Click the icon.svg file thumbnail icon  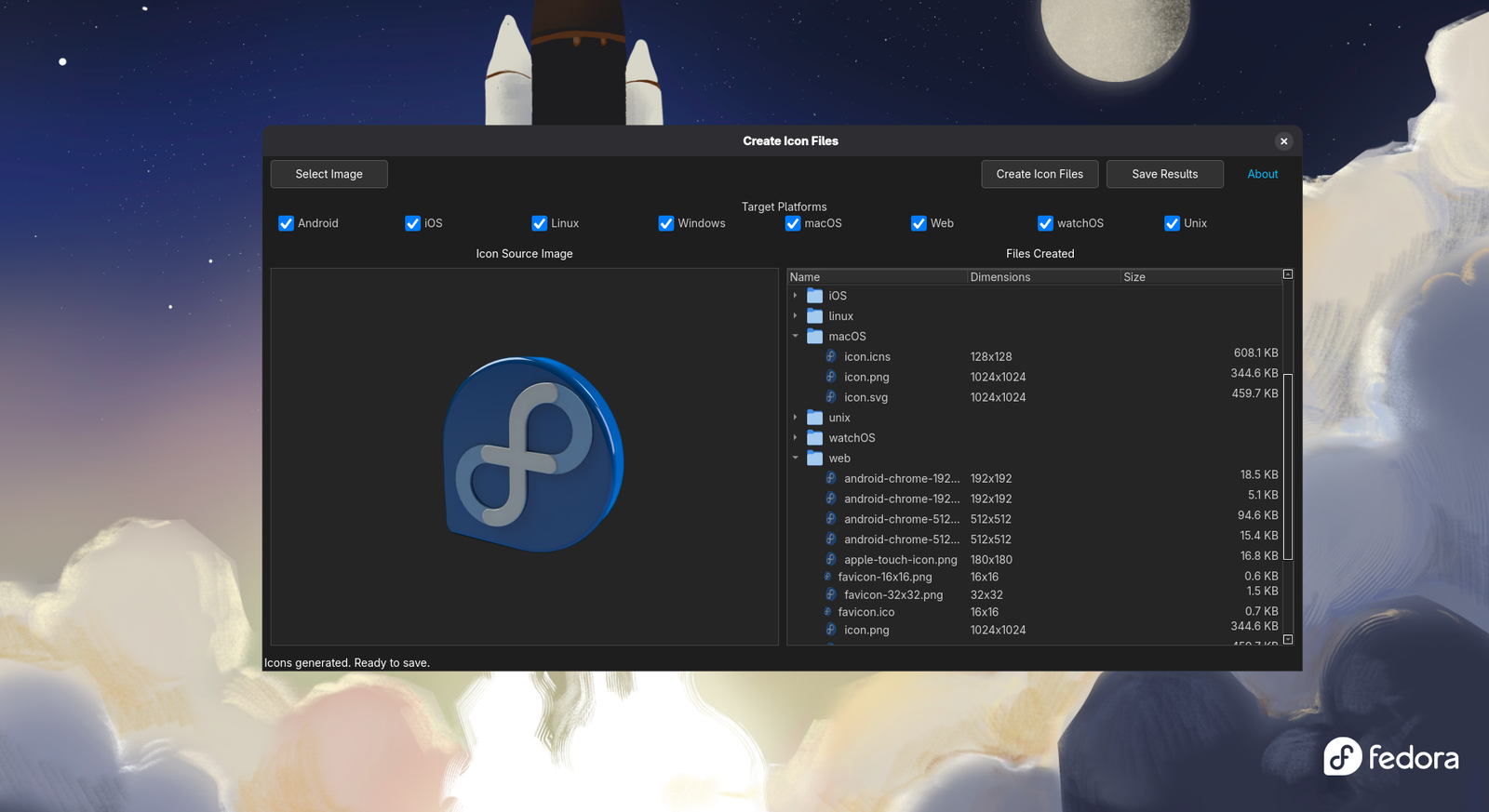pos(830,397)
